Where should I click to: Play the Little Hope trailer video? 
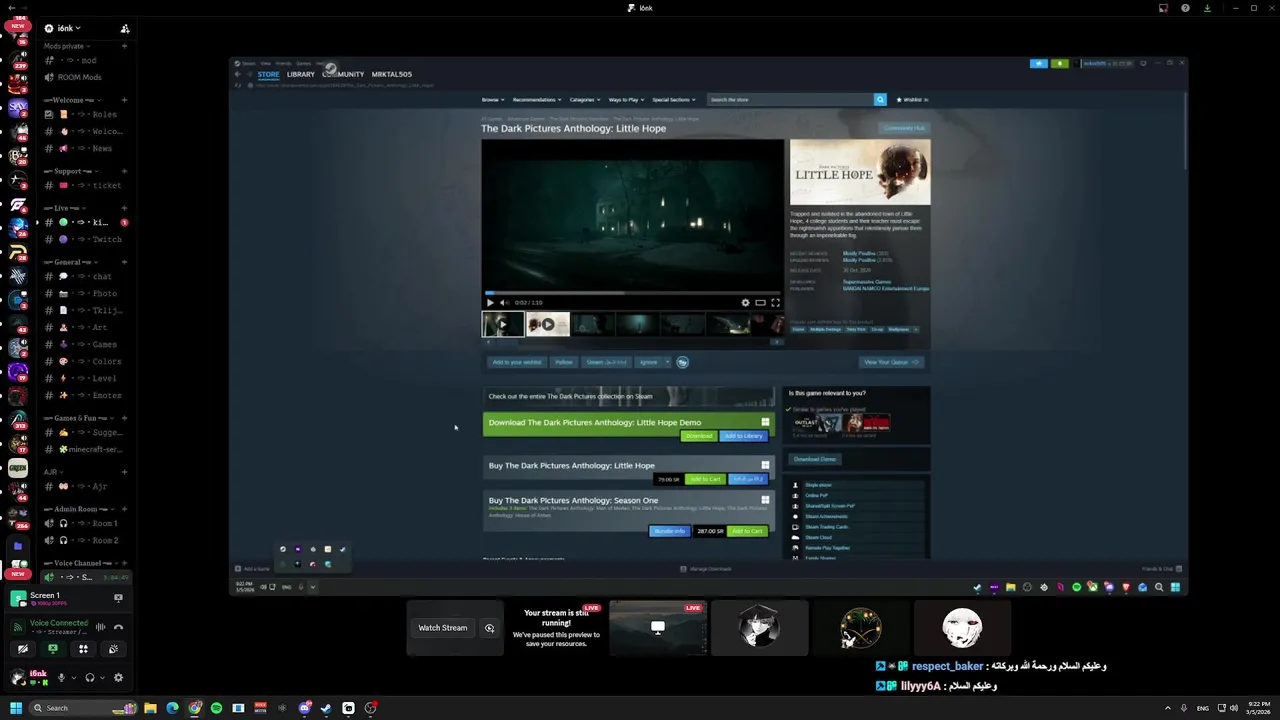(490, 302)
